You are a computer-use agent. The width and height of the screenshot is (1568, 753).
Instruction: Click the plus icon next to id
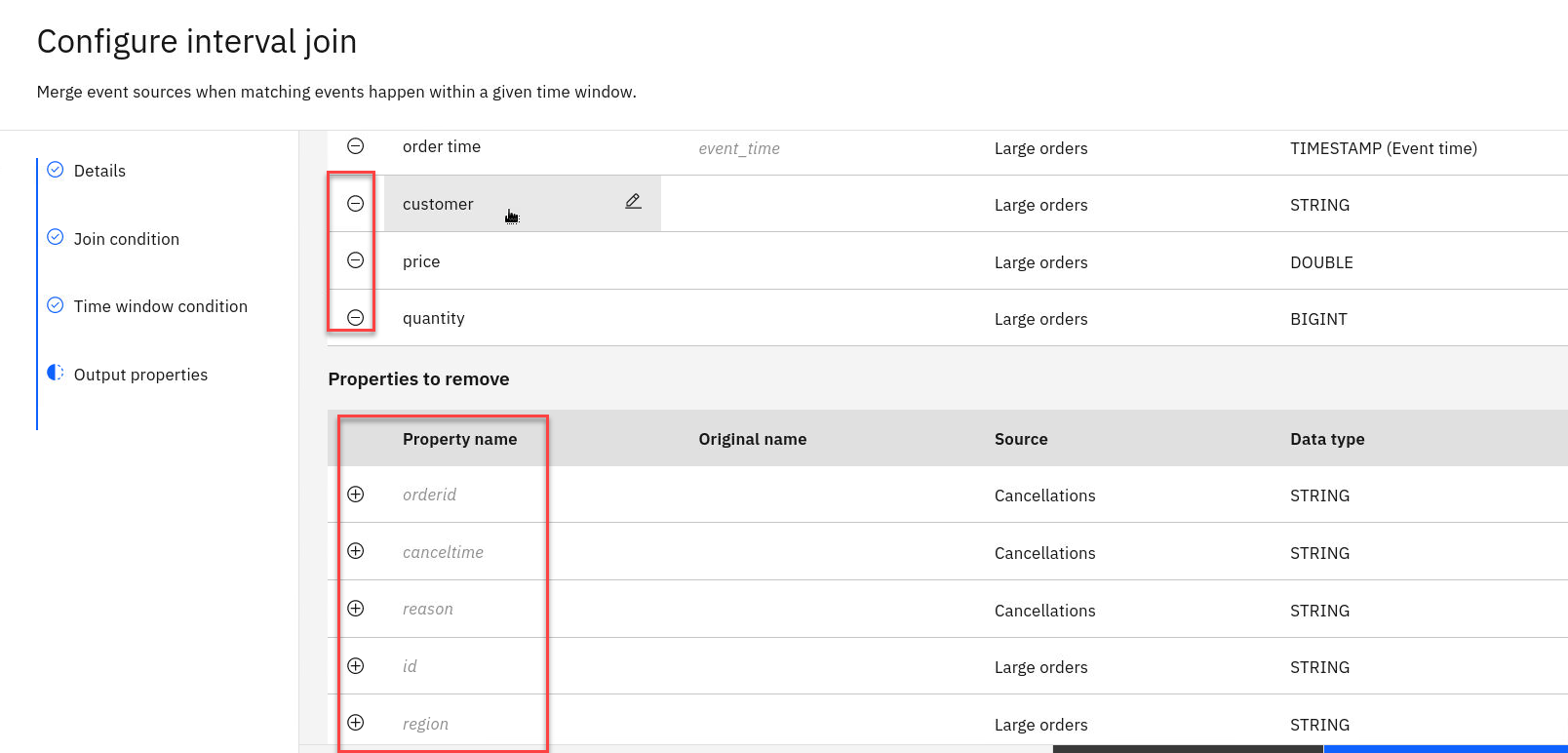coord(356,666)
